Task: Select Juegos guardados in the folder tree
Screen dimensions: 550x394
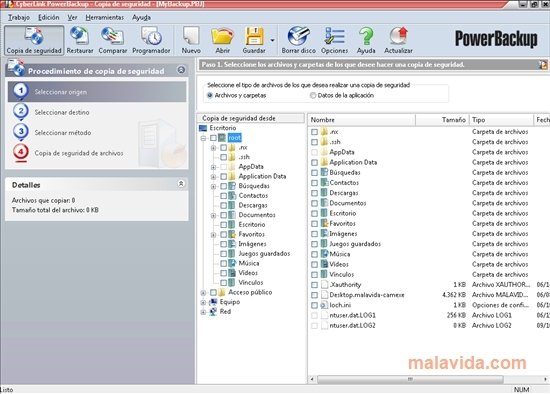Action: (x=264, y=253)
